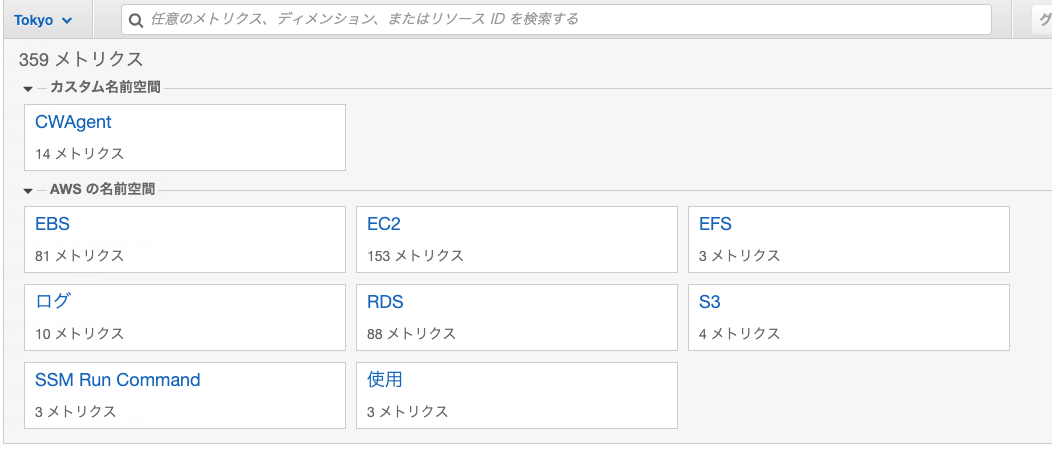
Task: Click the partially visible グ tab at right
Action: coord(1041,20)
